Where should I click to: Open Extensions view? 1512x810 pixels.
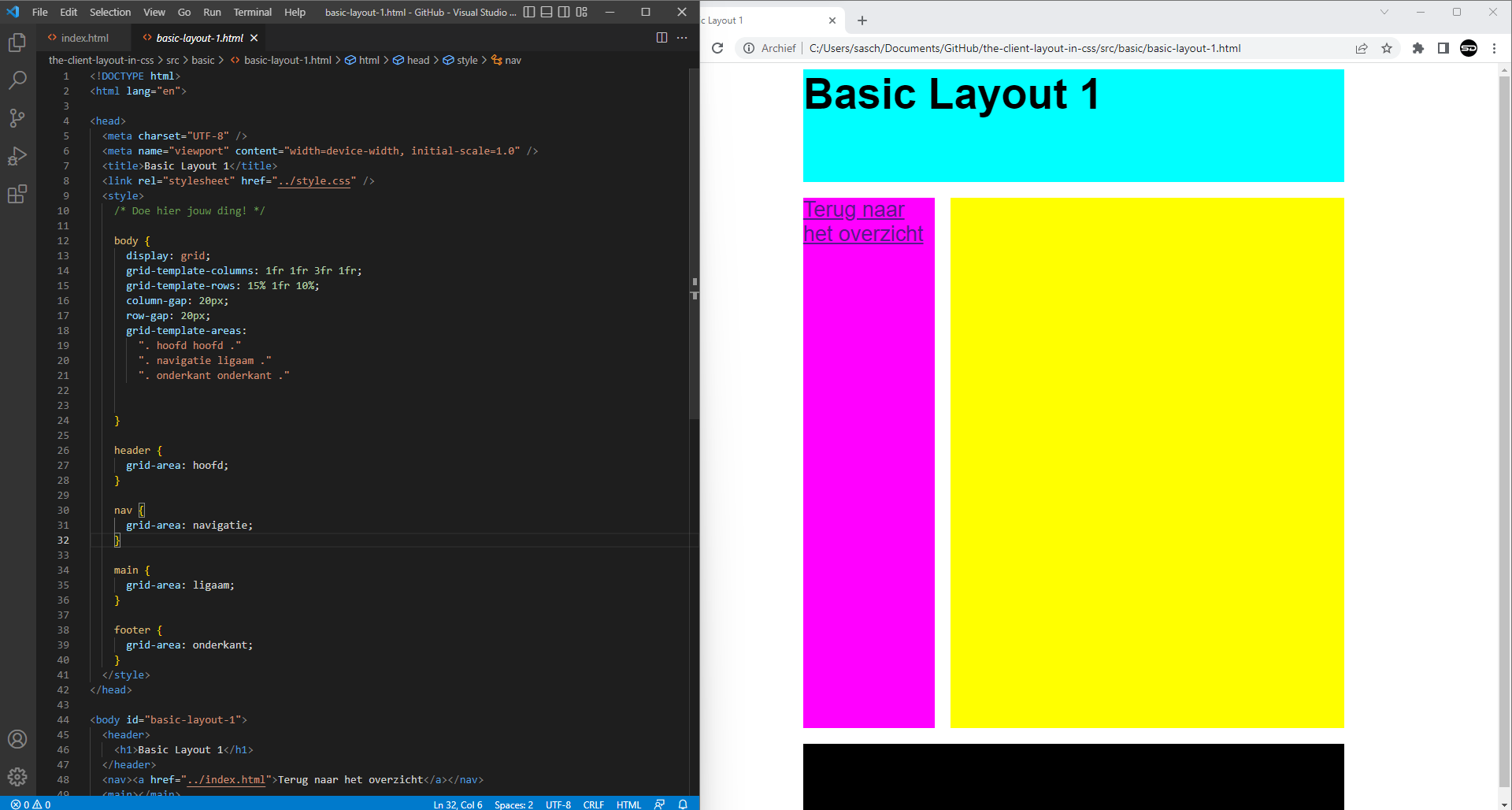[17, 194]
